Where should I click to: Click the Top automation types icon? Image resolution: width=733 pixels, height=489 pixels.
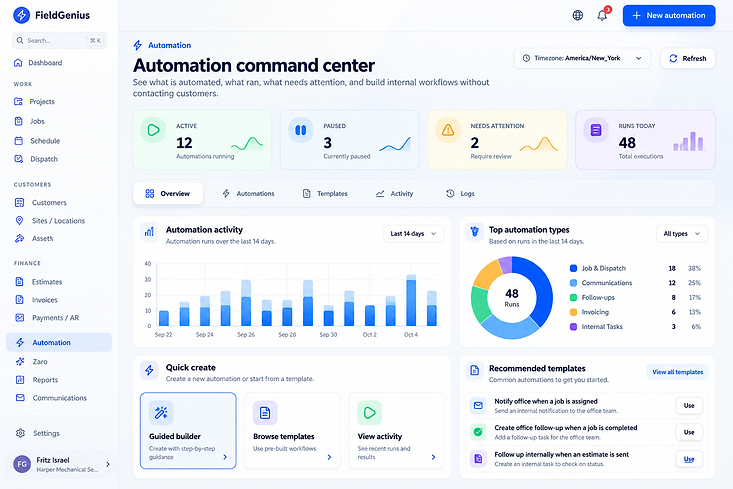[x=474, y=231]
